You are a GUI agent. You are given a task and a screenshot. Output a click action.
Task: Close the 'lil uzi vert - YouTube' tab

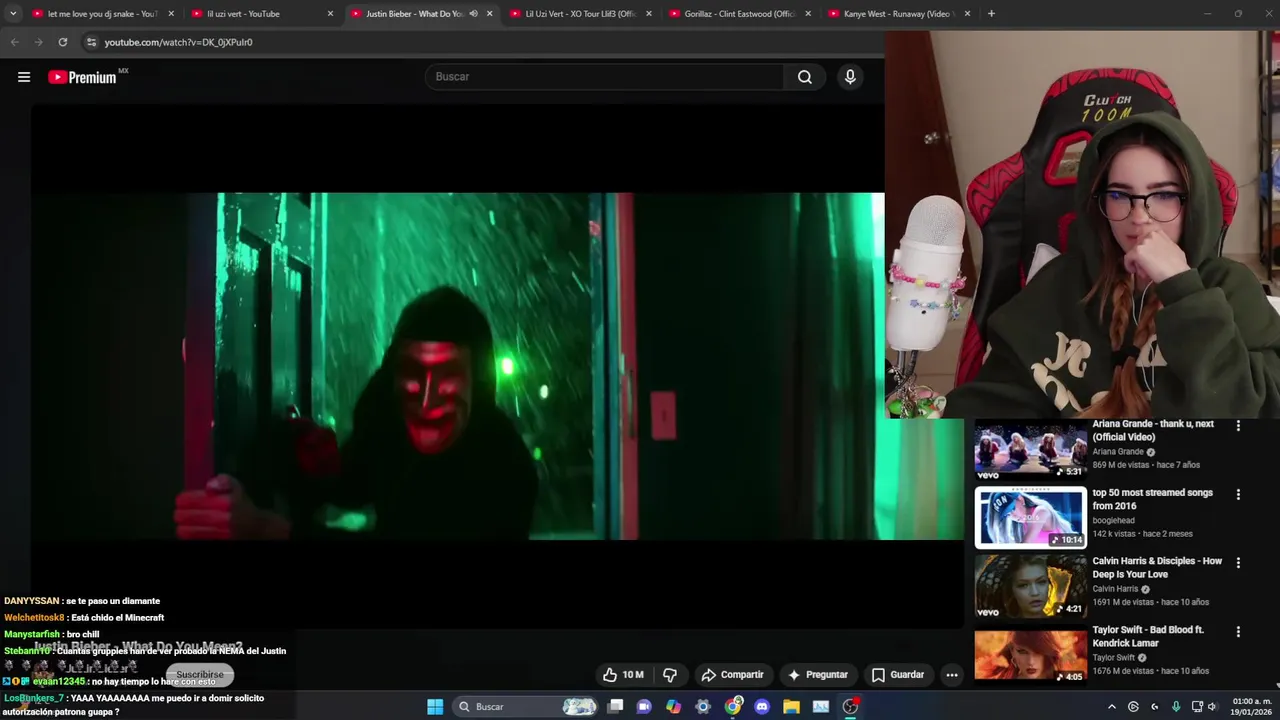[x=330, y=14]
